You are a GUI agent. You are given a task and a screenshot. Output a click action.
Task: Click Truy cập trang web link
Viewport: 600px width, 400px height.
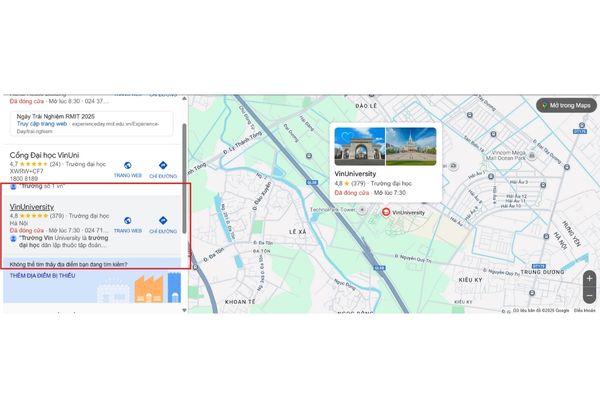[x=42, y=124]
